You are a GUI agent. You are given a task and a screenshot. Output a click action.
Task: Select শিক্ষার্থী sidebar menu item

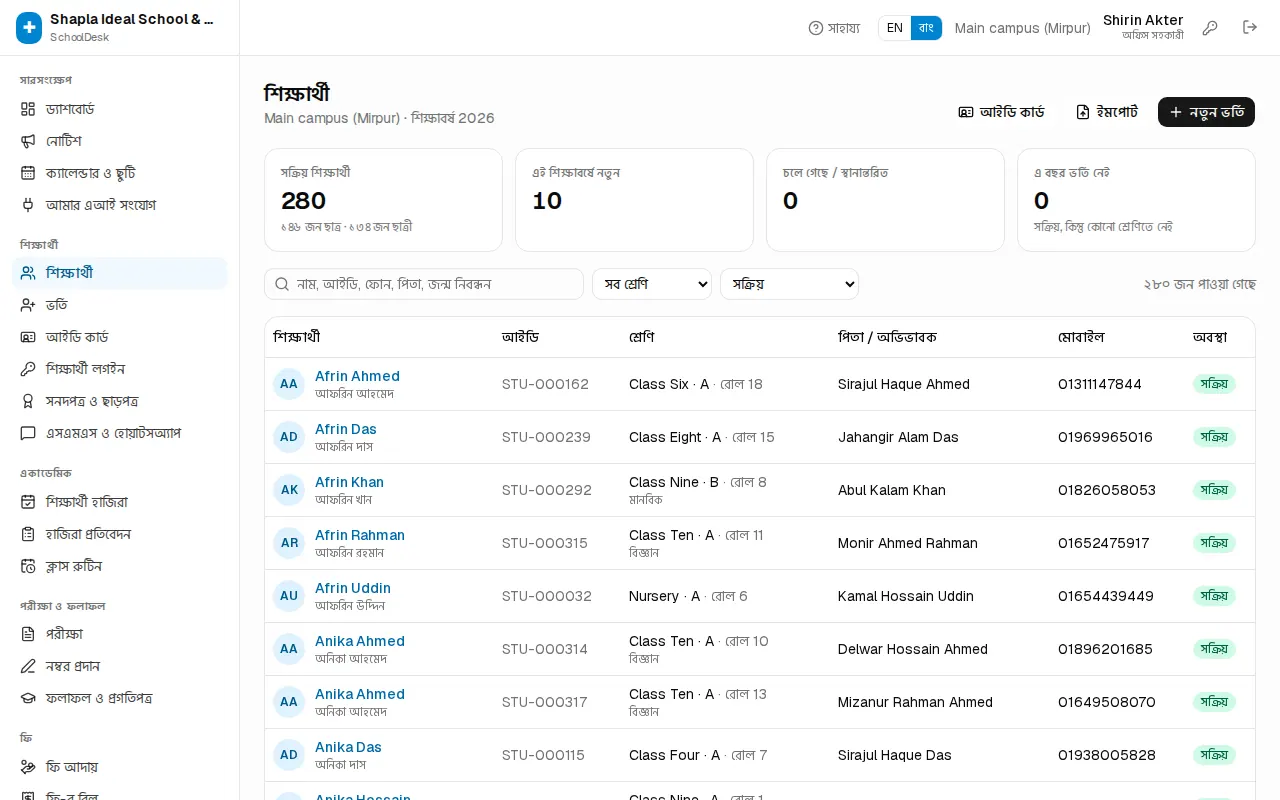coord(120,273)
